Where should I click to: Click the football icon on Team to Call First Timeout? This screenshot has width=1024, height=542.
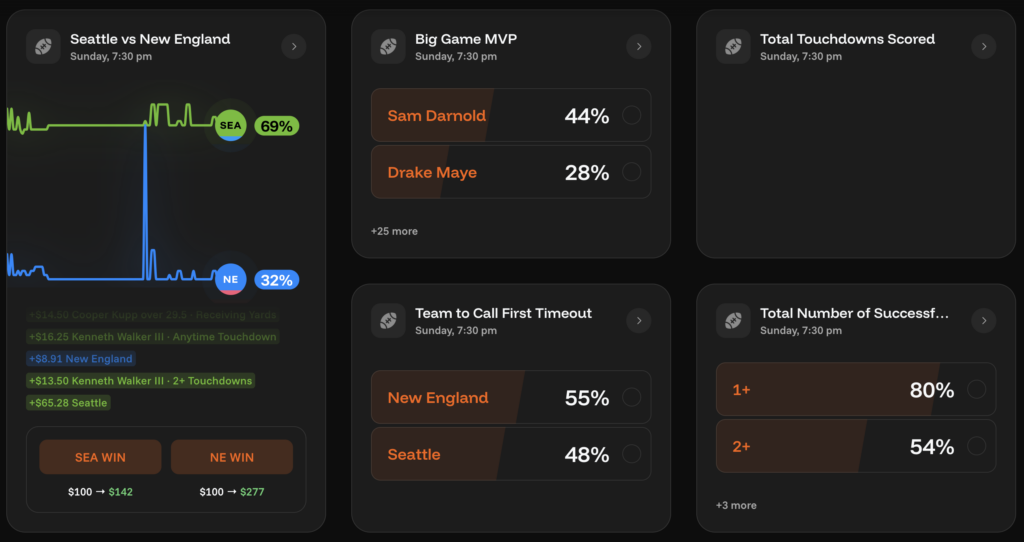389,320
